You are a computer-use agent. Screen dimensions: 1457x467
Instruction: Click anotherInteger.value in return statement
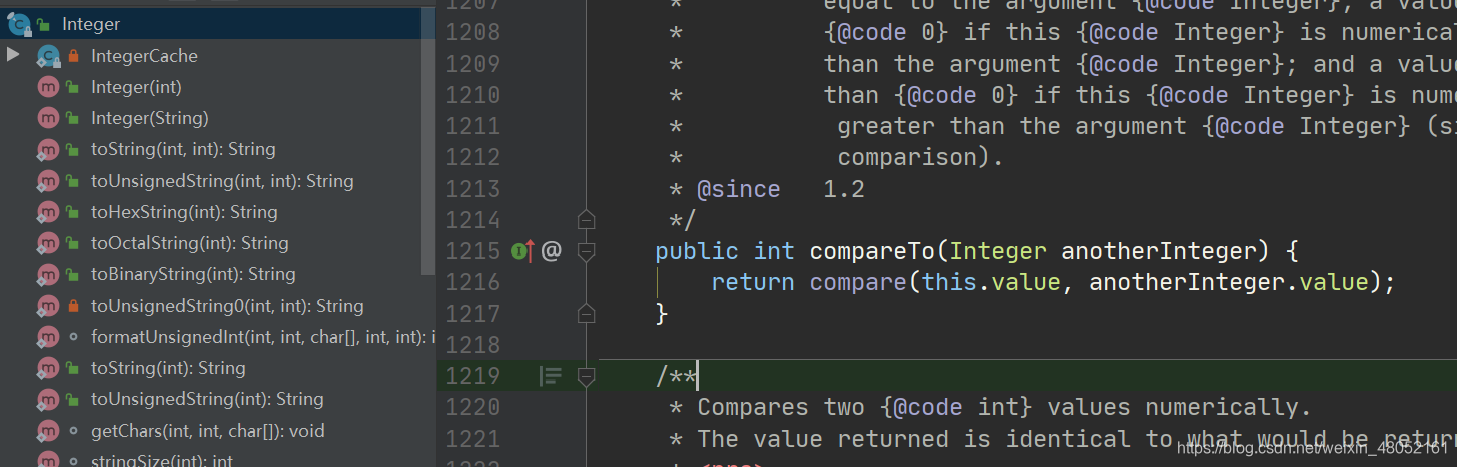[1229, 282]
